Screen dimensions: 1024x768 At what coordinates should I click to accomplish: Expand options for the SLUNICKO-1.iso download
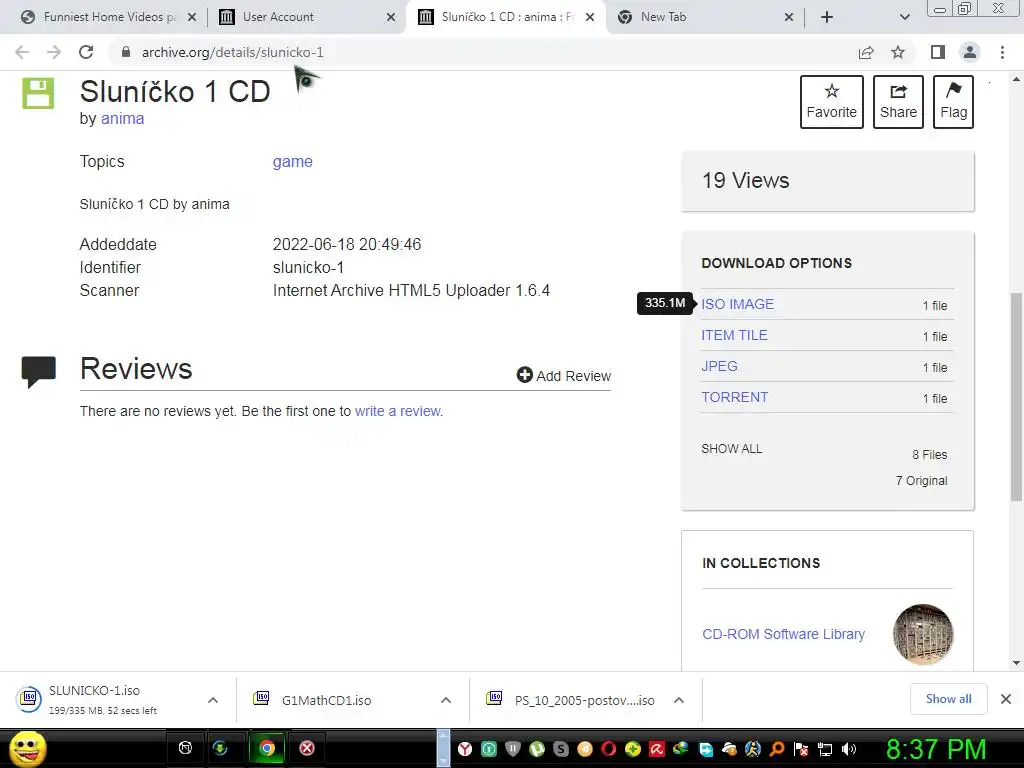(213, 700)
